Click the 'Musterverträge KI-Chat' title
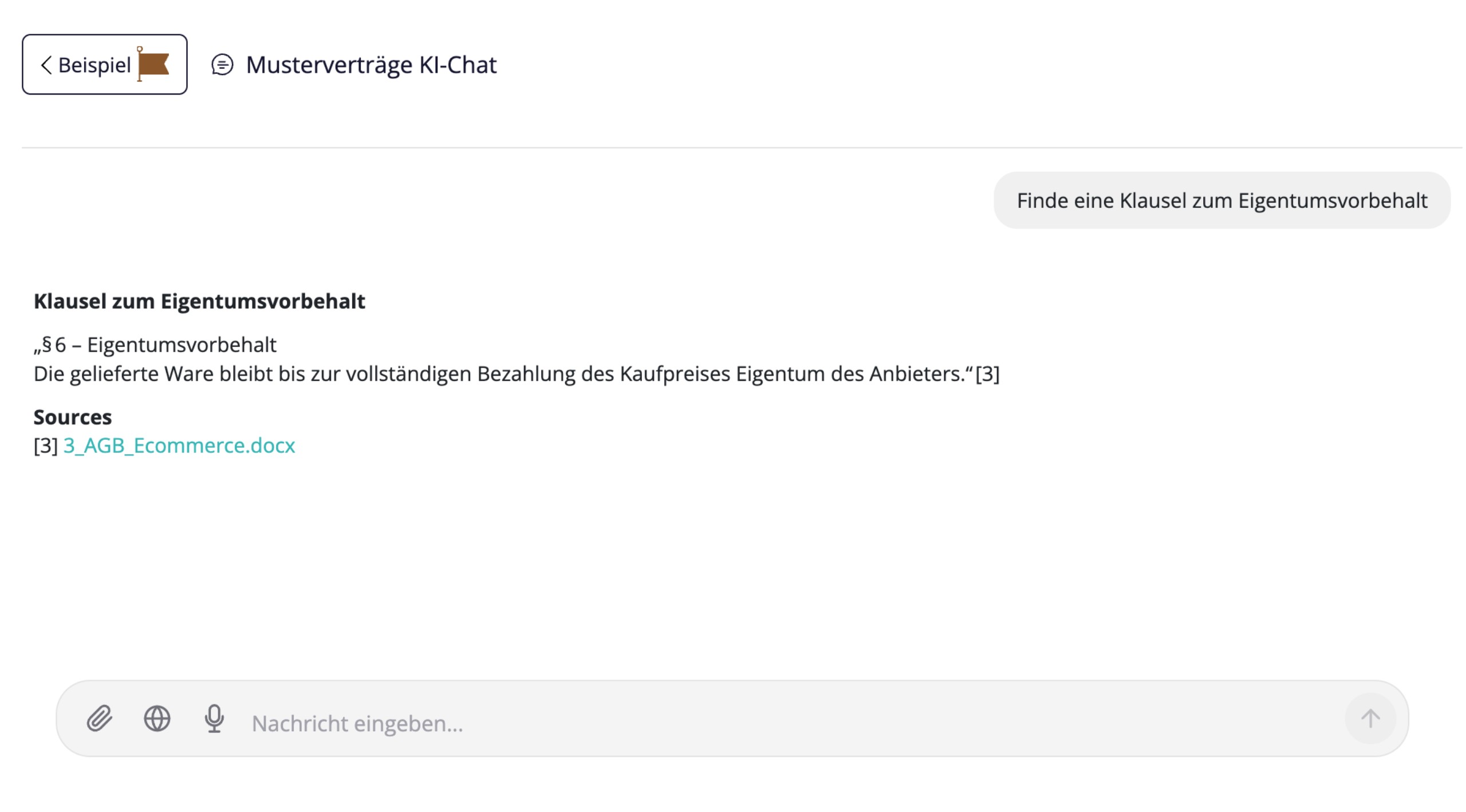The width and height of the screenshot is (1466, 812). (371, 65)
